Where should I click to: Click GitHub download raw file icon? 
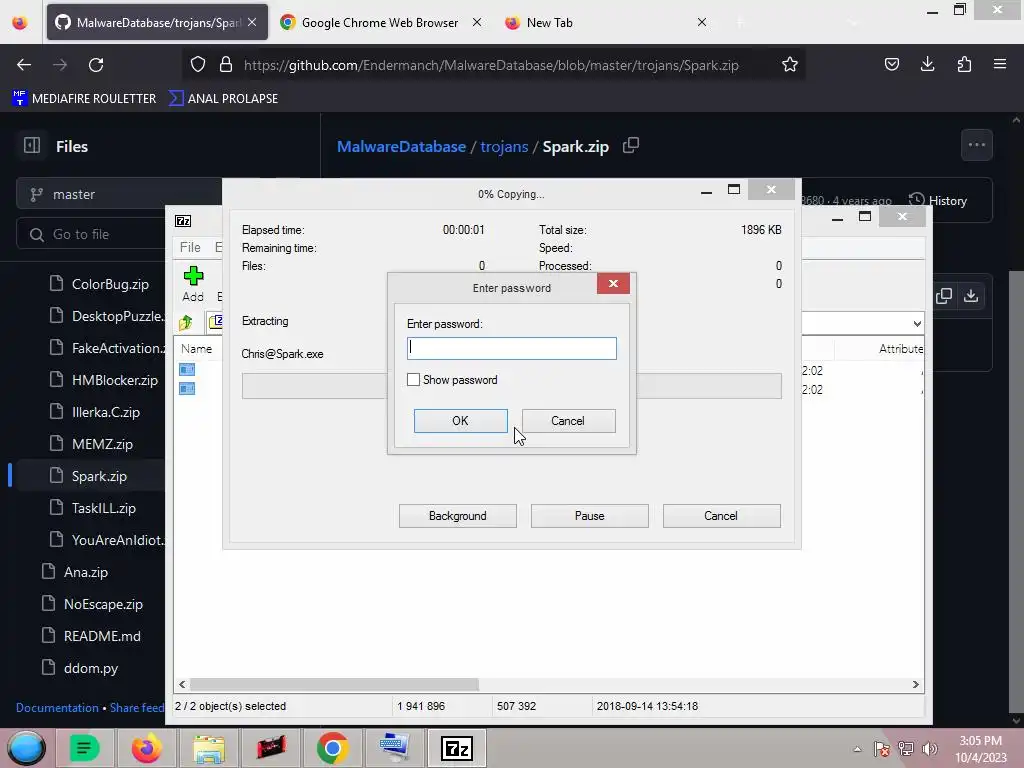(x=971, y=296)
